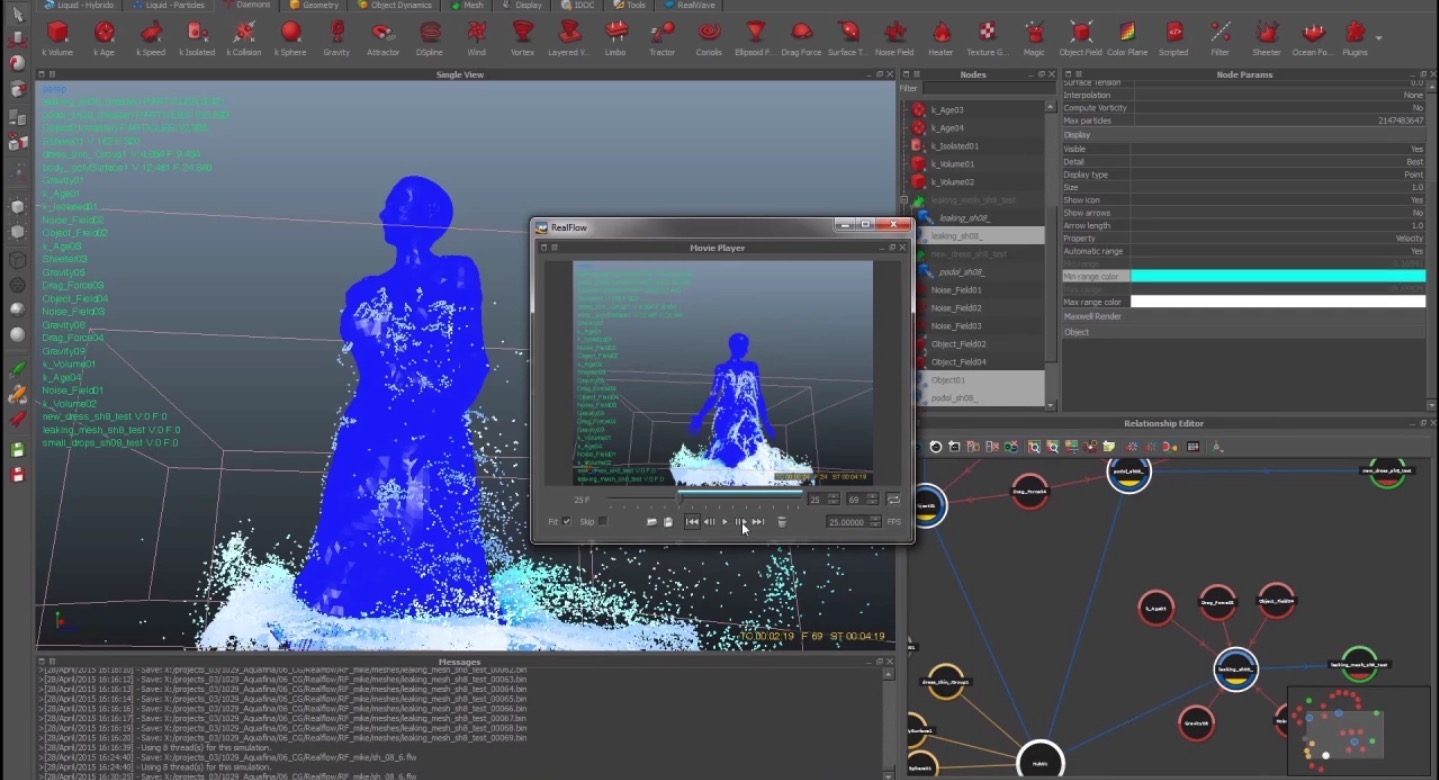Open the Plugins daemon dropdown arrow
Viewport: 1439px width, 780px height.
tap(1379, 37)
